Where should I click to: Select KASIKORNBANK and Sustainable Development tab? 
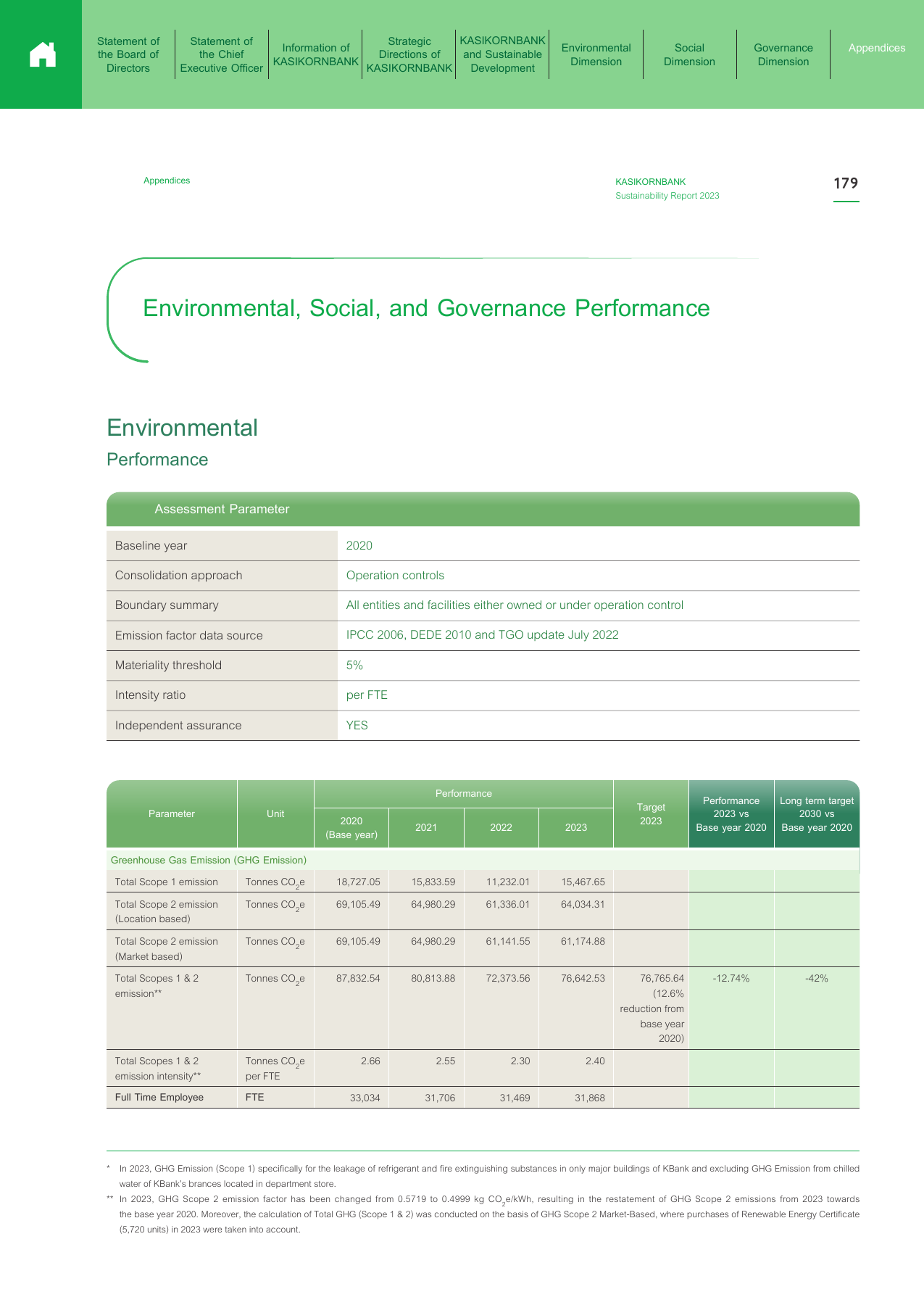pos(502,54)
